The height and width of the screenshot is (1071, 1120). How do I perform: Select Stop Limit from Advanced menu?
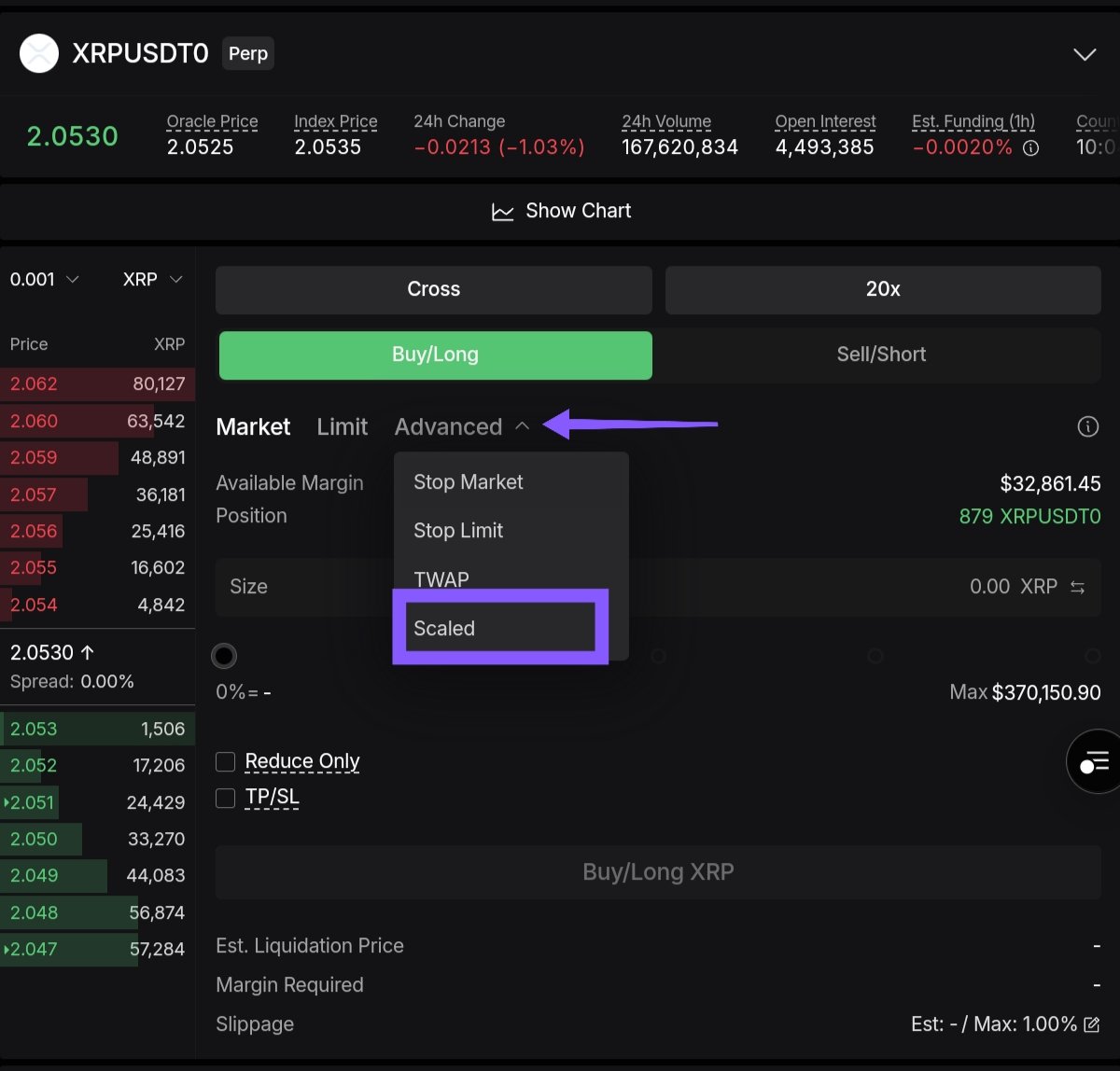[511, 531]
